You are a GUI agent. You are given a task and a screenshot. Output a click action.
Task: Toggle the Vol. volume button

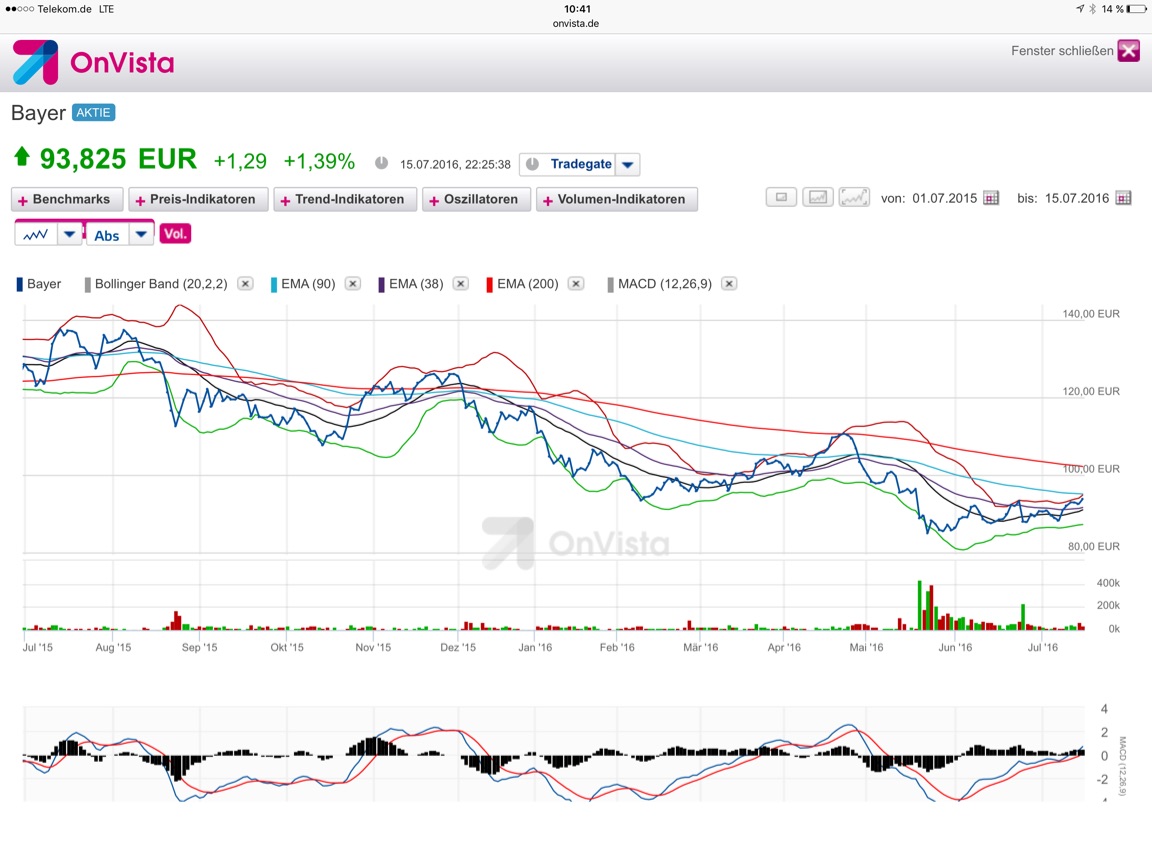pyautogui.click(x=175, y=234)
